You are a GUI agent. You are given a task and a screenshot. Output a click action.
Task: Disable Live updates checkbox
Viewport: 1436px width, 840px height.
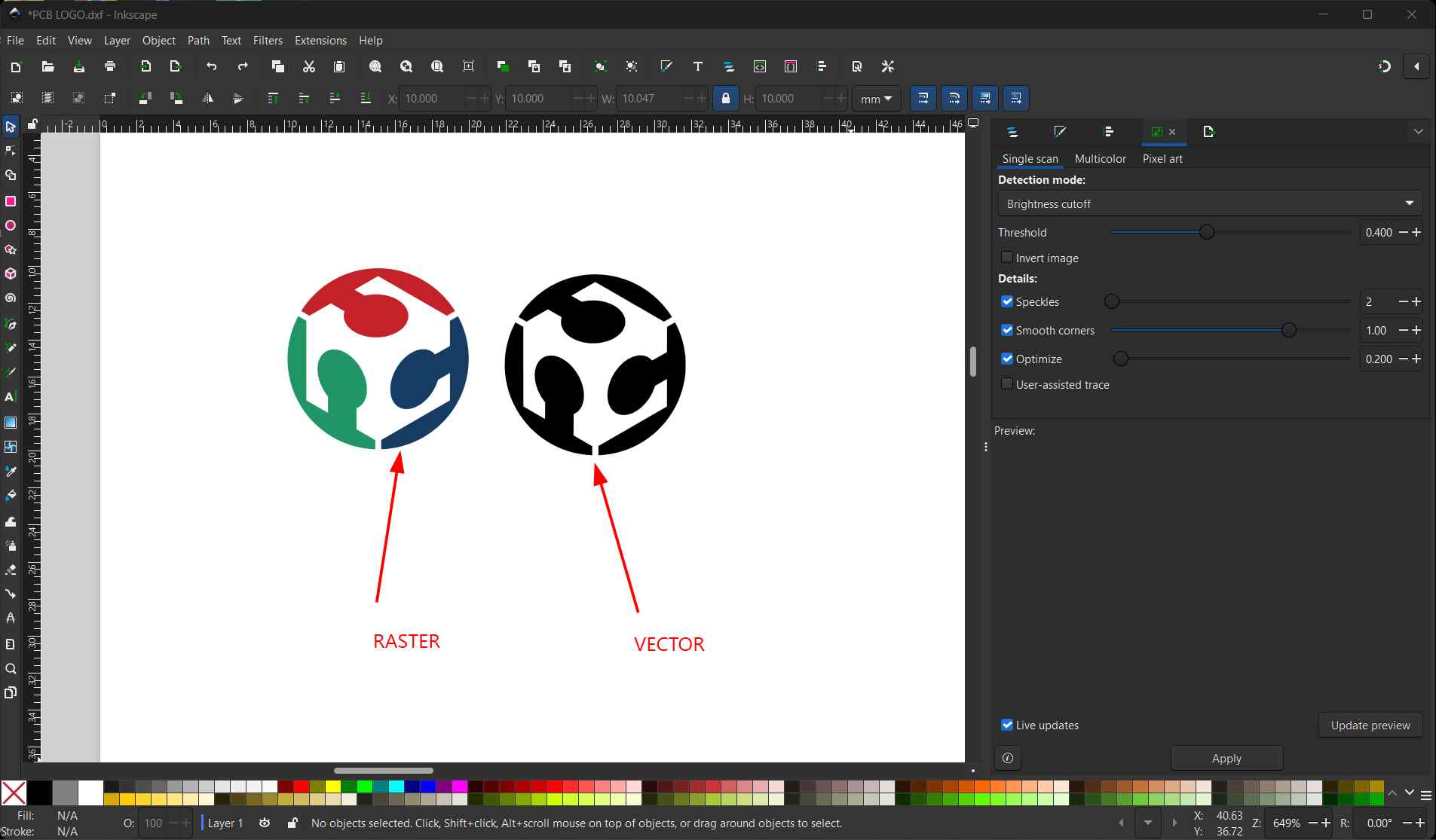pos(1007,725)
